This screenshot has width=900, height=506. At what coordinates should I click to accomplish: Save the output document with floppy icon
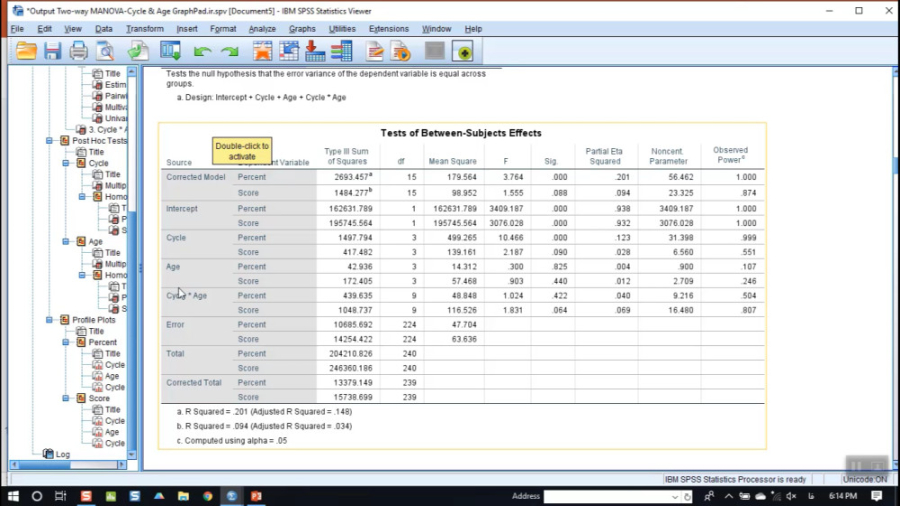[x=52, y=51]
